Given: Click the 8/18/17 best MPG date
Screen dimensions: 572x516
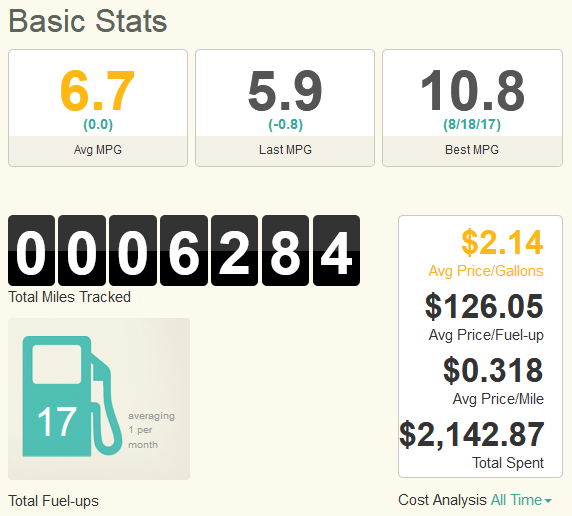Looking at the screenshot, I should pyautogui.click(x=472, y=124).
